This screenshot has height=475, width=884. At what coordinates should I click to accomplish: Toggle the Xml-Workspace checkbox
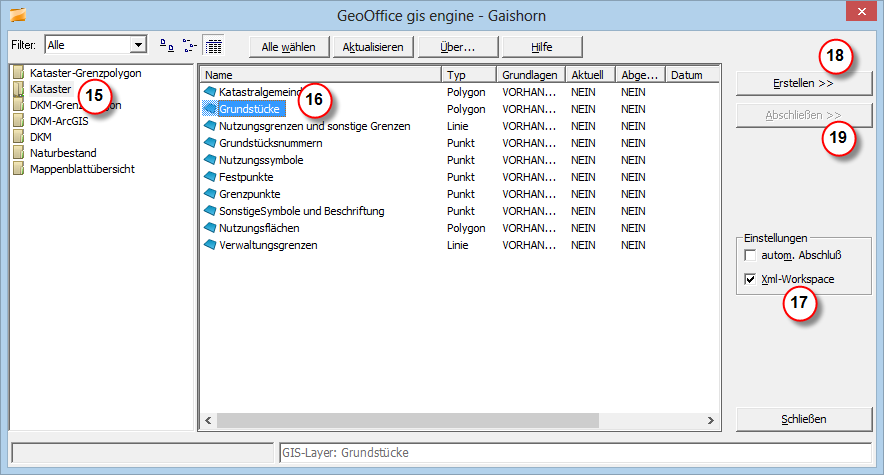(x=750, y=279)
